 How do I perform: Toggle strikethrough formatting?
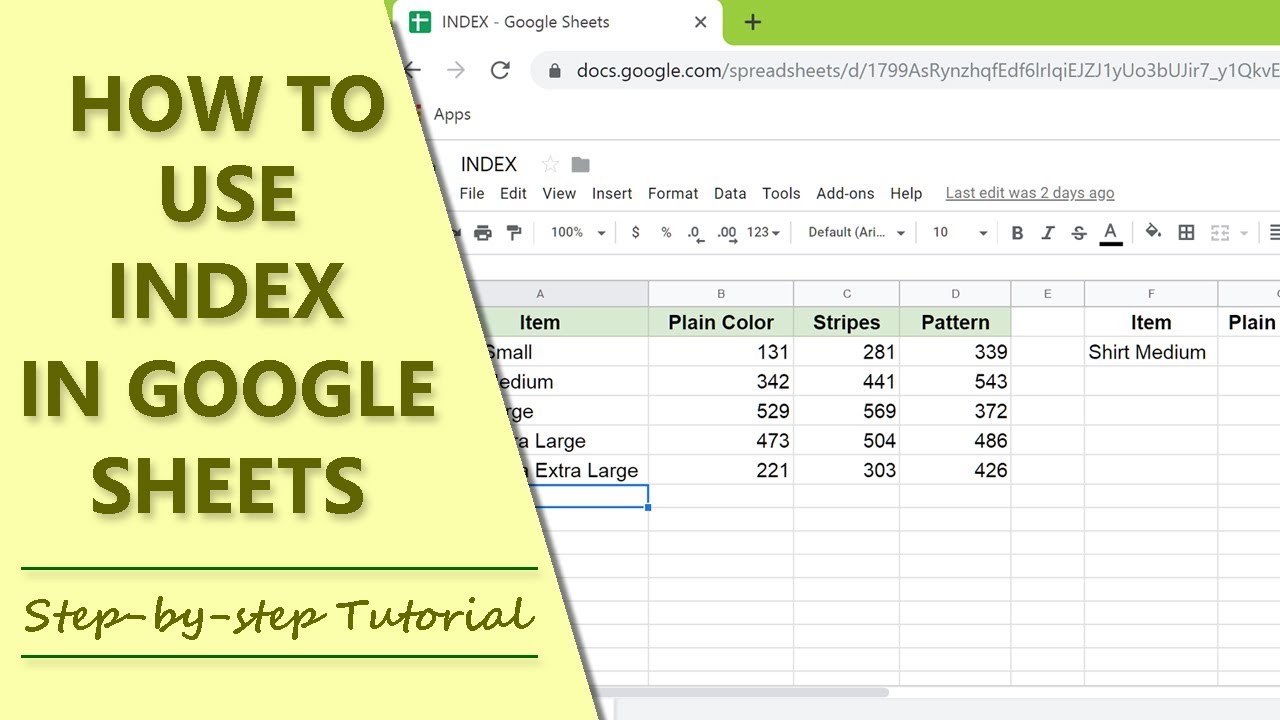pyautogui.click(x=1079, y=233)
